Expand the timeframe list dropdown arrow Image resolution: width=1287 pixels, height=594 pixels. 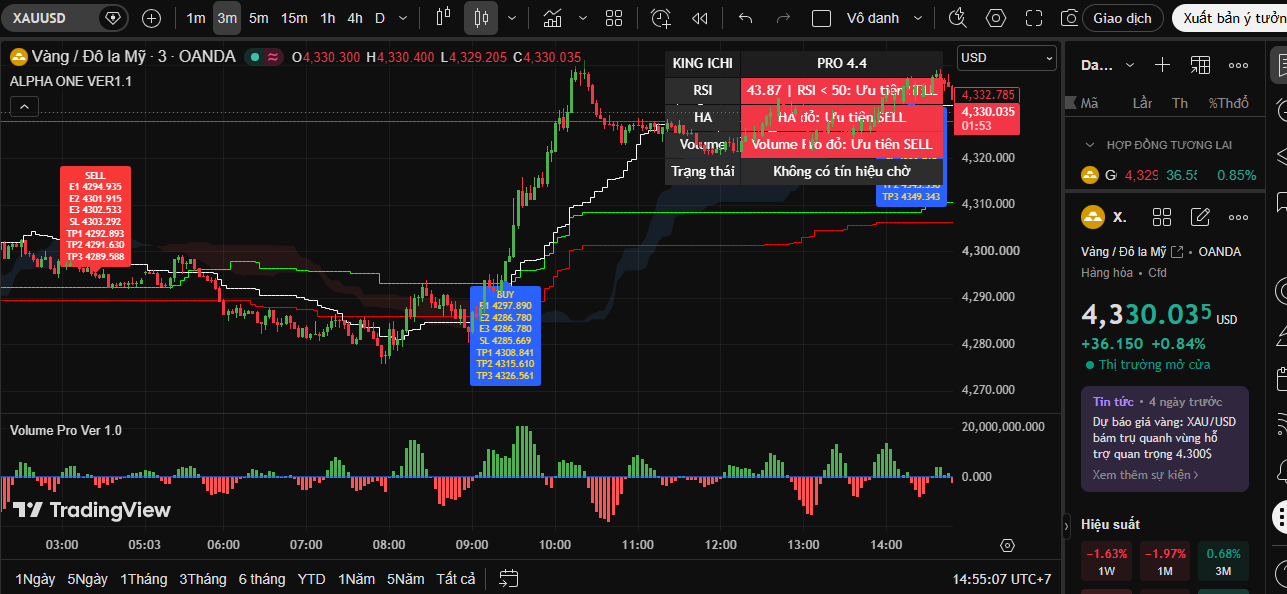coord(403,18)
